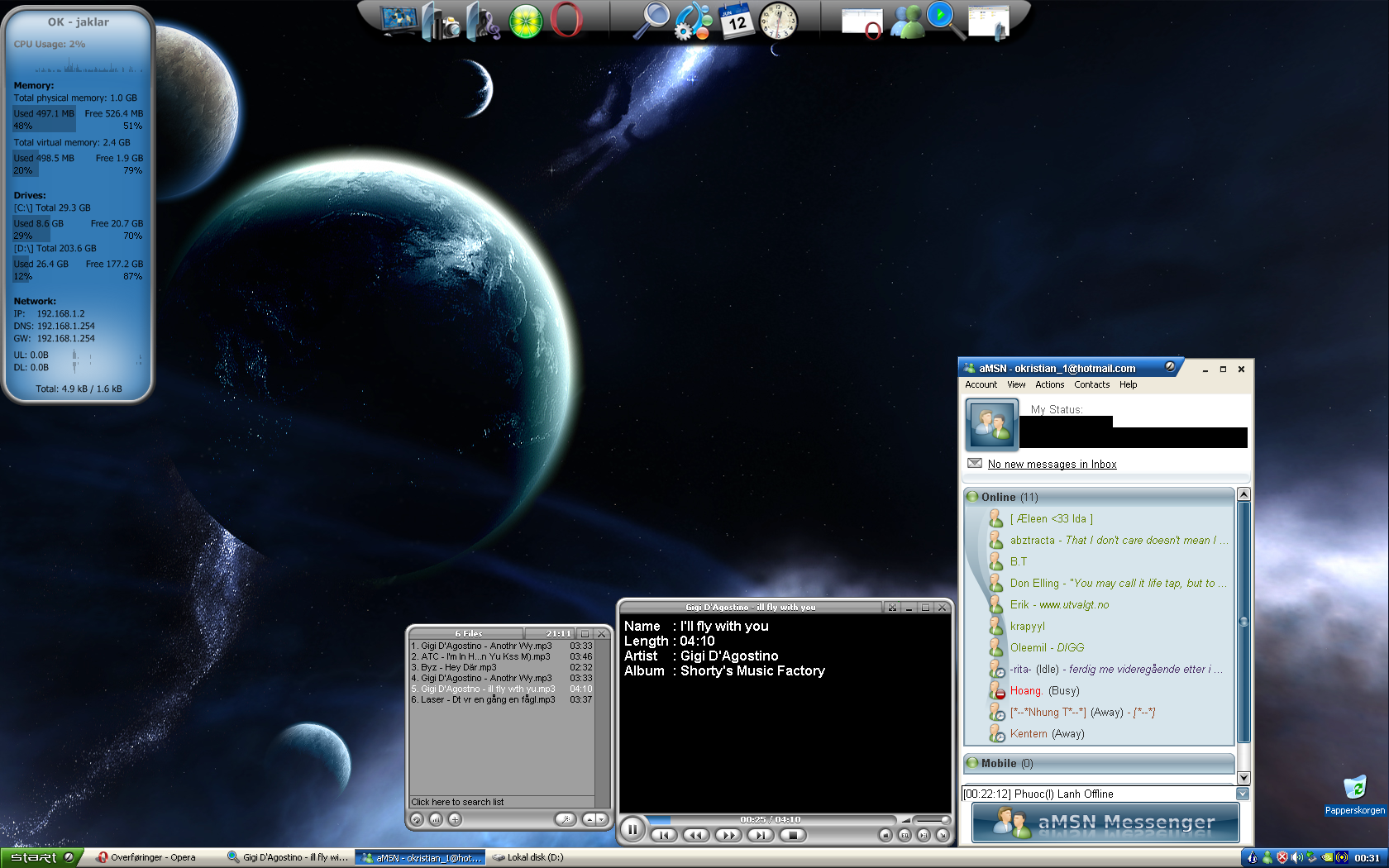This screenshot has height=868, width=1389.
Task: Open chat with contact Oleemil - DIGG
Action: 1037,647
